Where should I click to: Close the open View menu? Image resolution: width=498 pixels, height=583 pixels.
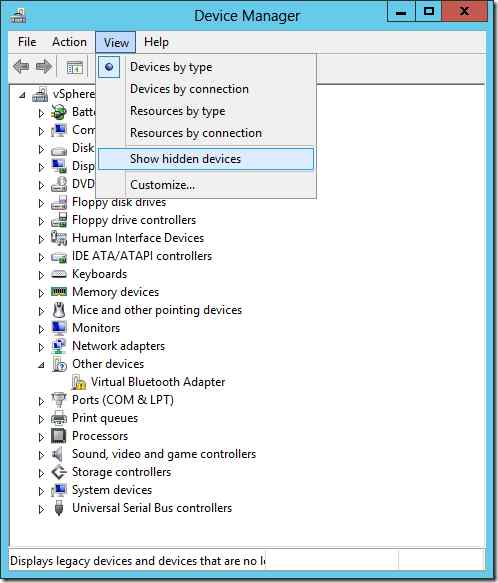coord(116,42)
